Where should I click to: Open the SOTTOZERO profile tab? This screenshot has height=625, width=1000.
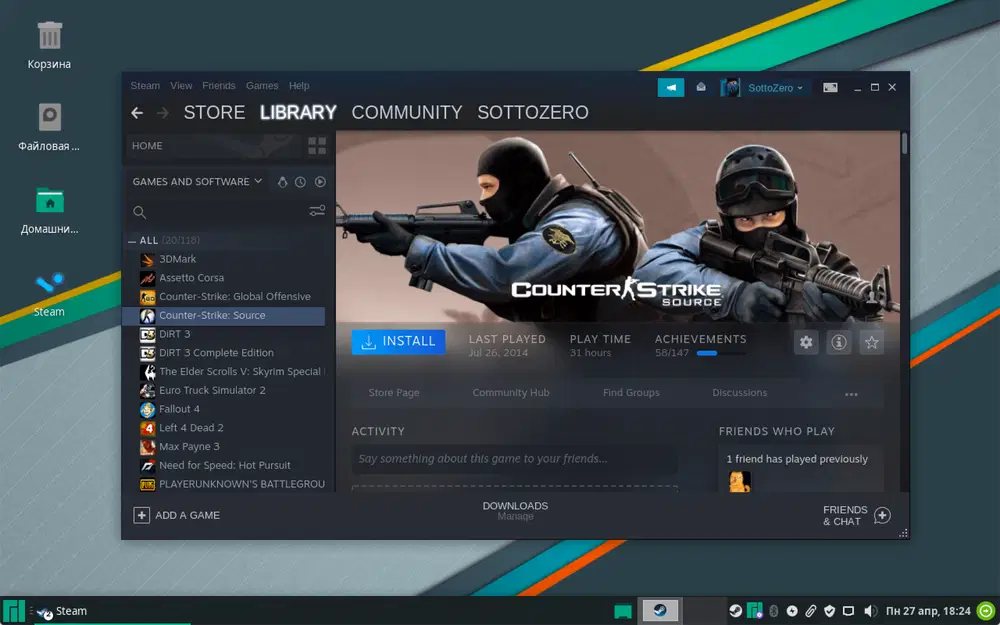pyautogui.click(x=533, y=113)
